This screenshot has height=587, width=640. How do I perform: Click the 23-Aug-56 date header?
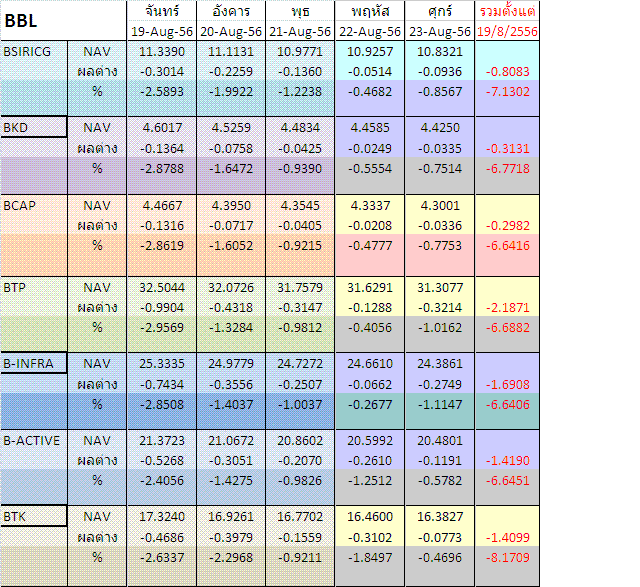click(440, 31)
